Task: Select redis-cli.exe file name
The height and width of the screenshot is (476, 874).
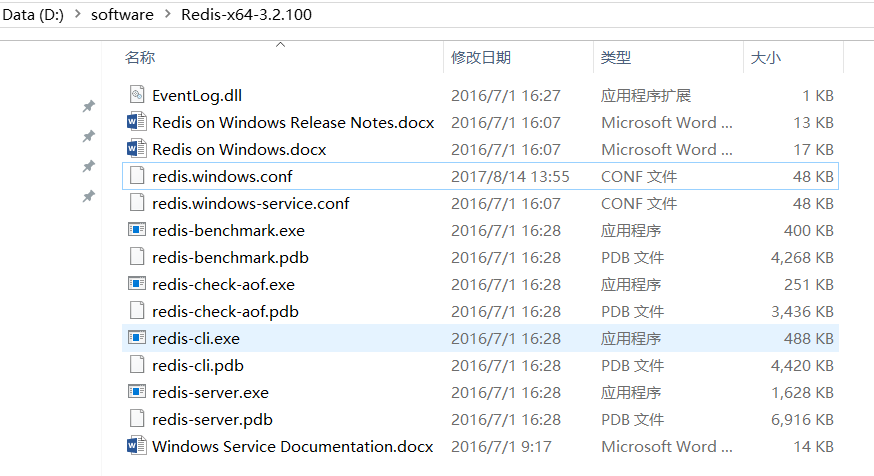Action: click(196, 338)
